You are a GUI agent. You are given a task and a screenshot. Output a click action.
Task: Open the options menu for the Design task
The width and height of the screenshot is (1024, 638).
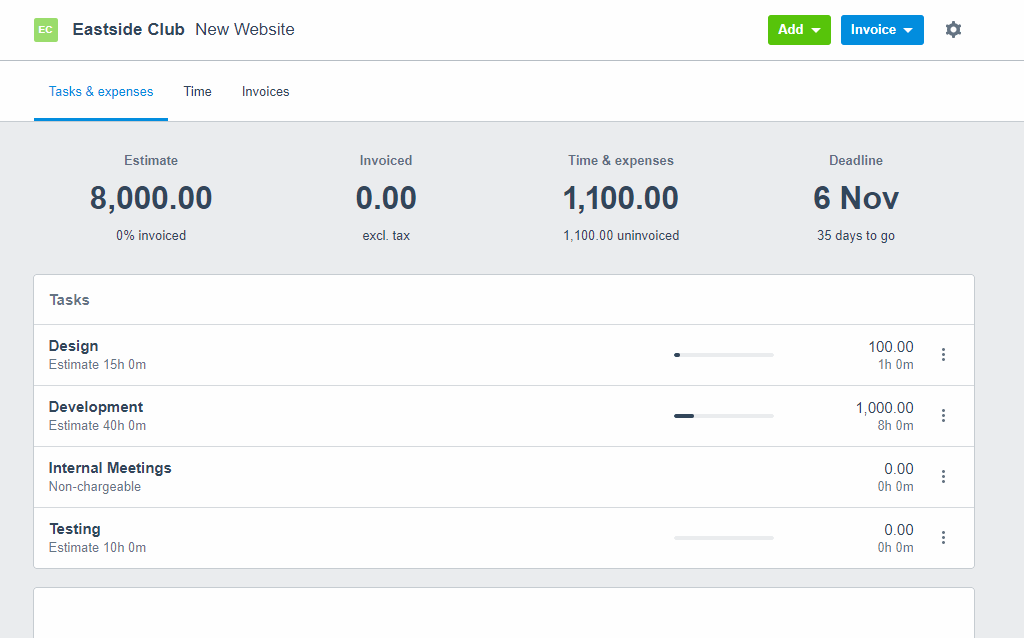pos(943,354)
